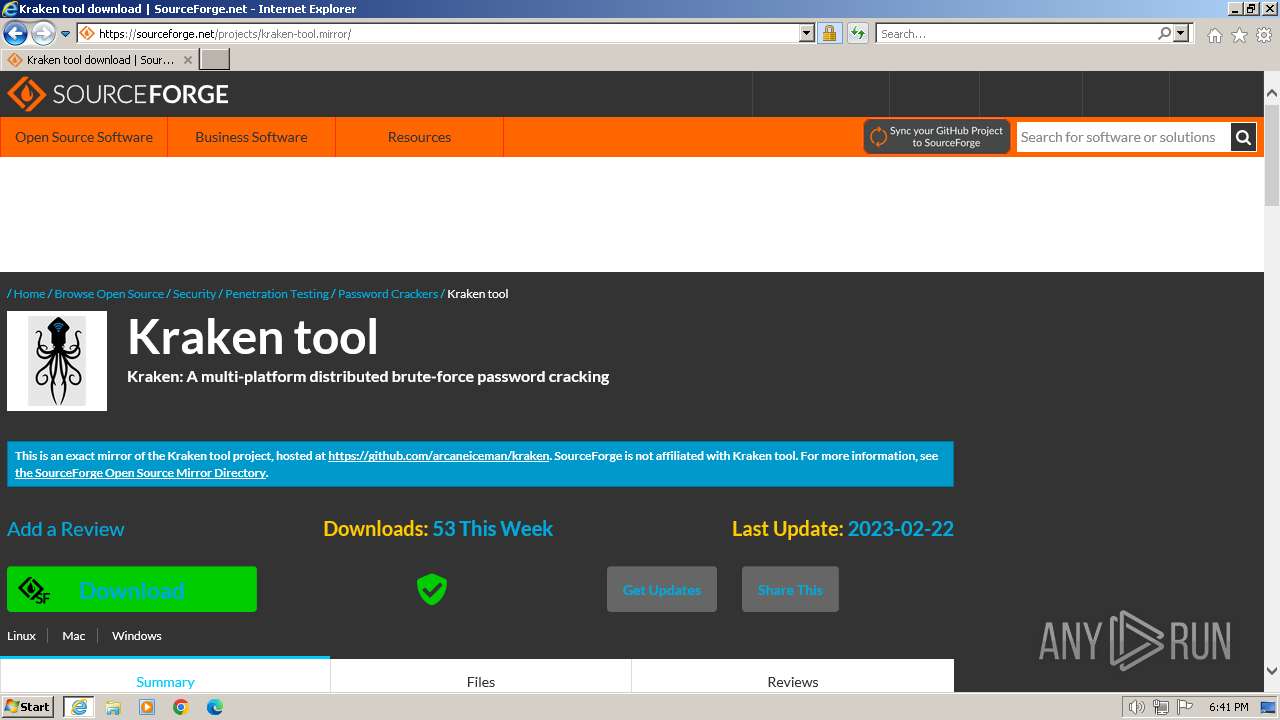
Task: Switch to the Files tab
Action: click(481, 677)
